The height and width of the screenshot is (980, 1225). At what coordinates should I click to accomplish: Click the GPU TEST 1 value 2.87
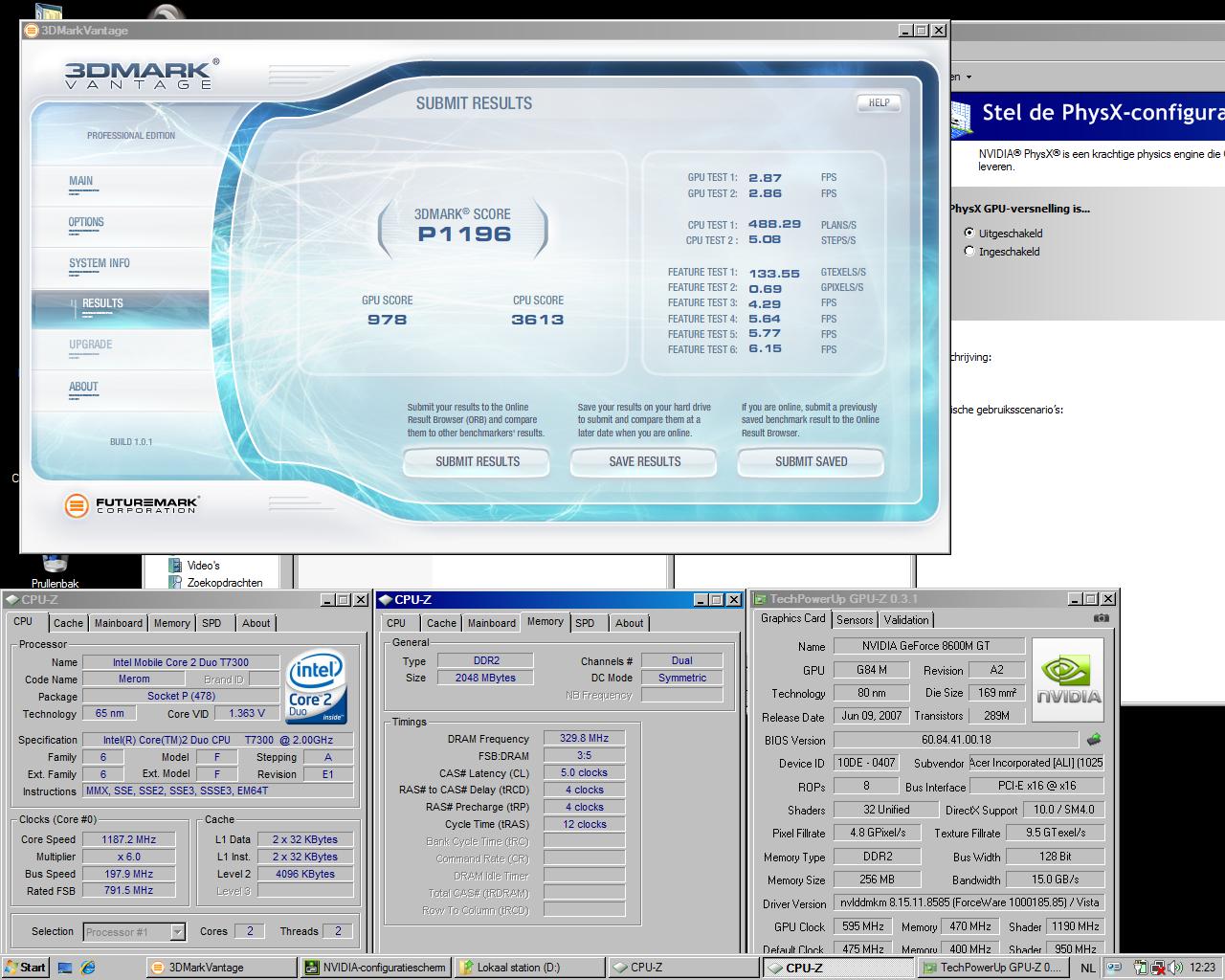[765, 178]
